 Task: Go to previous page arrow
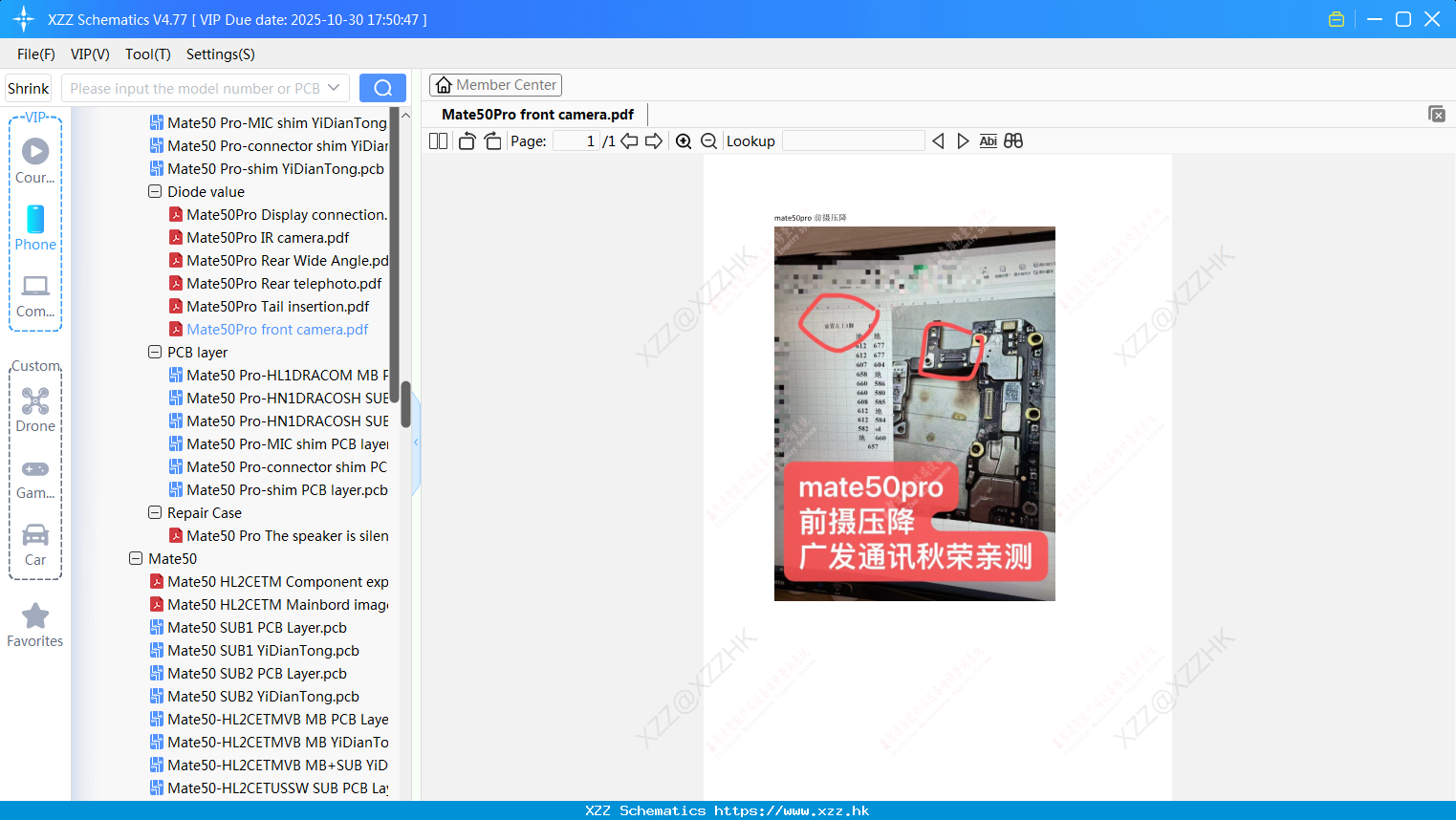(629, 140)
